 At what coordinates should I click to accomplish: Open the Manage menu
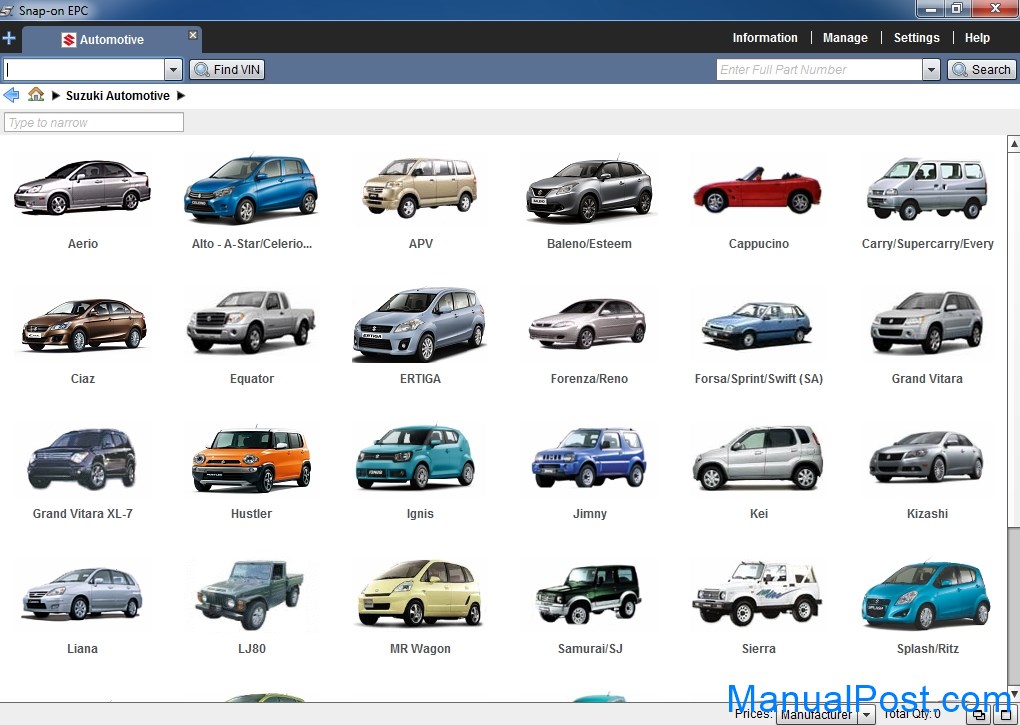pos(845,38)
